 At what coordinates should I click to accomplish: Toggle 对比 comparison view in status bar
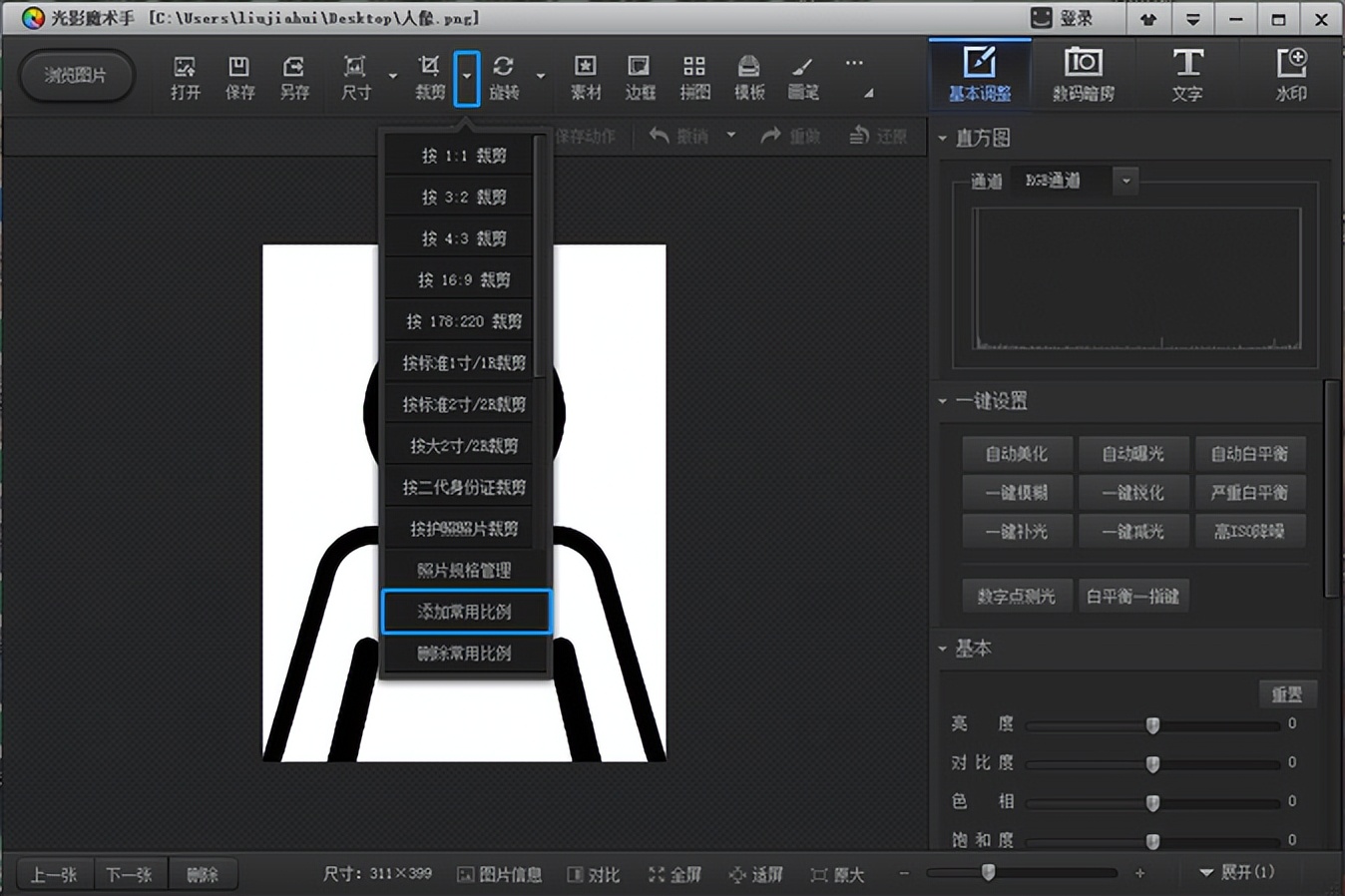pos(593,874)
